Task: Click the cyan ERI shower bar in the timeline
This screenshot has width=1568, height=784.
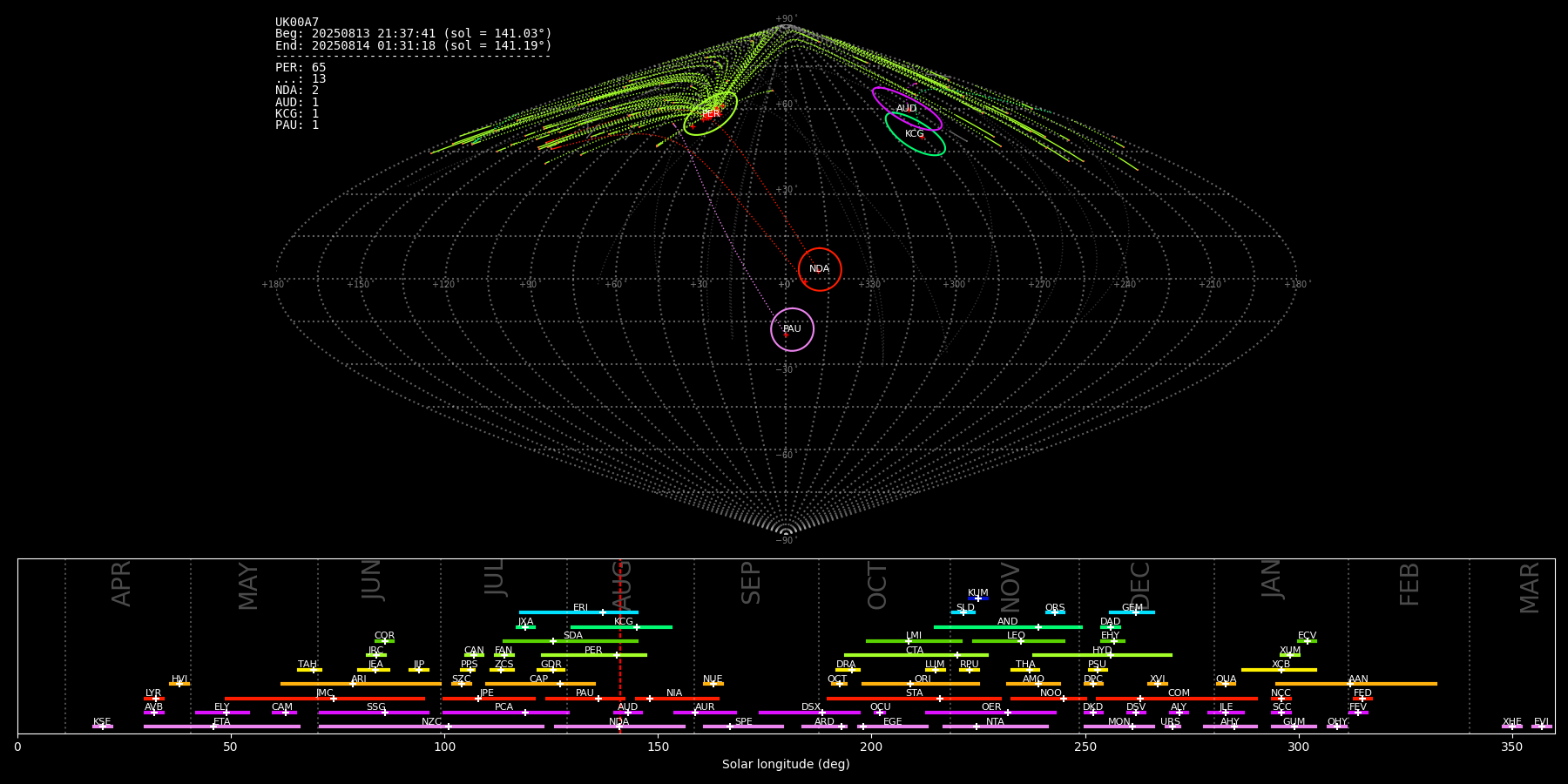Action: click(578, 612)
